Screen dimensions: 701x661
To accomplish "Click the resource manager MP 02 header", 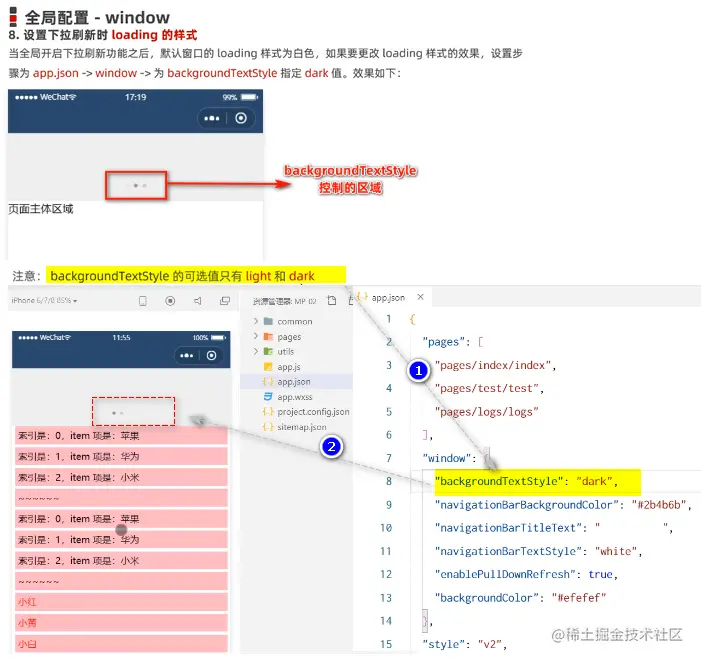I will coord(284,301).
